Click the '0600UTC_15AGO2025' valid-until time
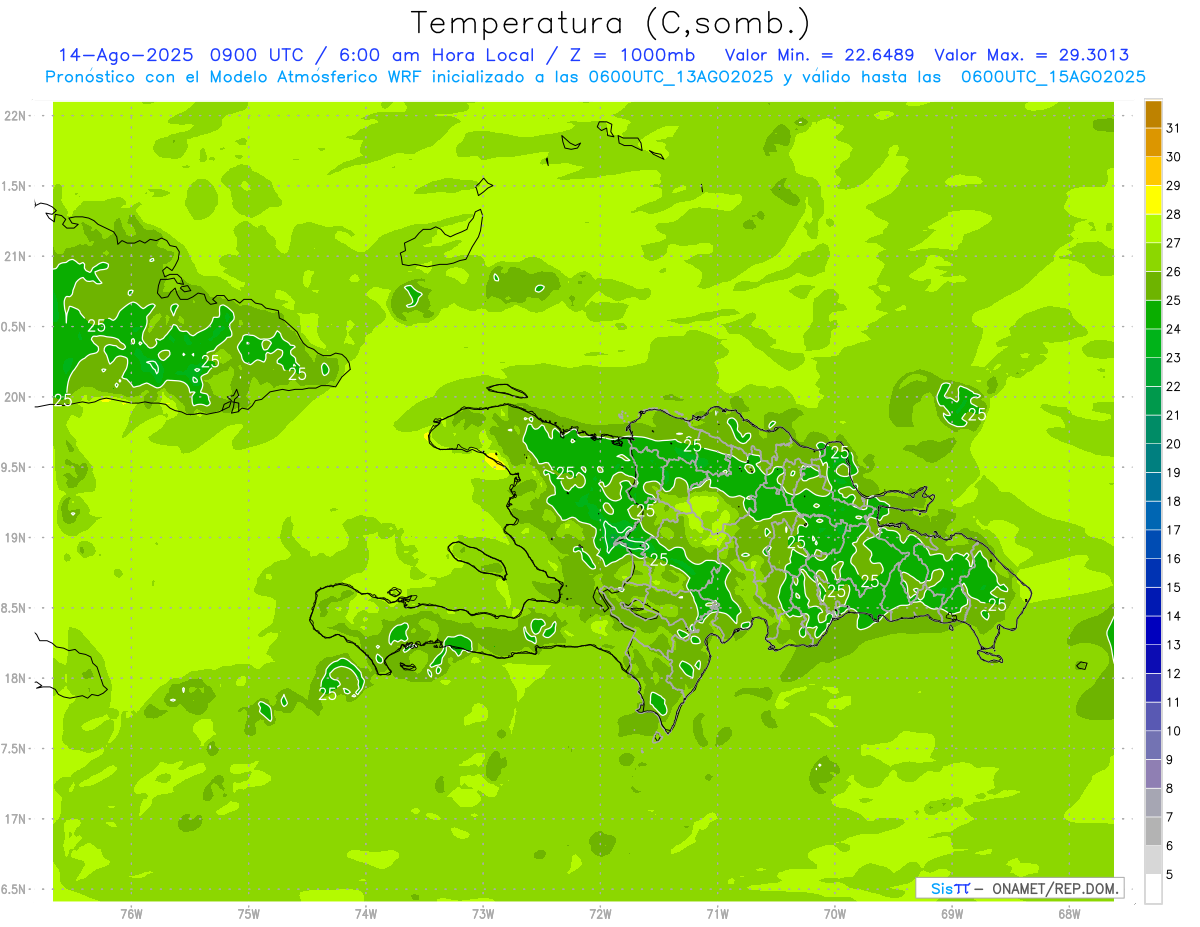This screenshot has width=1200, height=927. [x=1052, y=77]
